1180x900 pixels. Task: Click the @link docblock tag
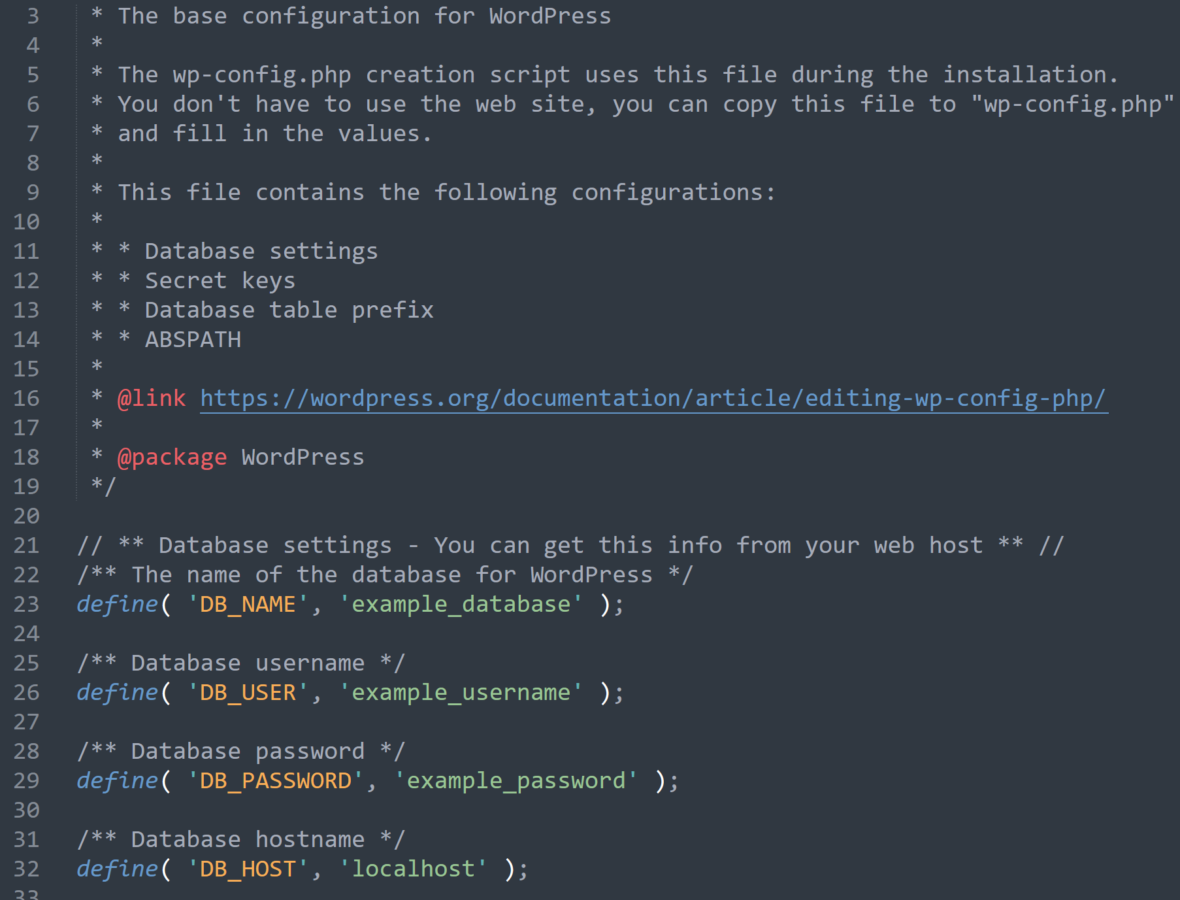tap(151, 398)
